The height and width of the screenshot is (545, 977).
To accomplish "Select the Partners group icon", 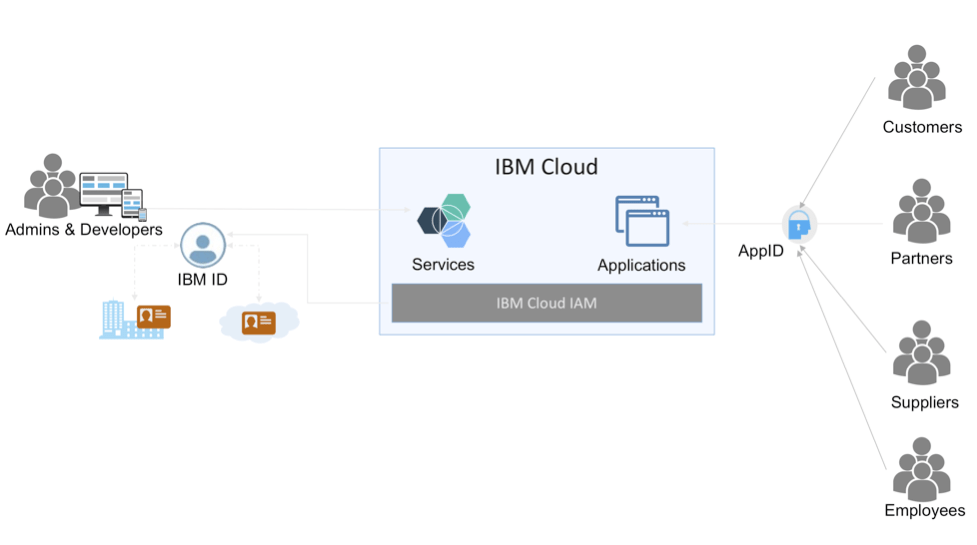I will (x=922, y=211).
